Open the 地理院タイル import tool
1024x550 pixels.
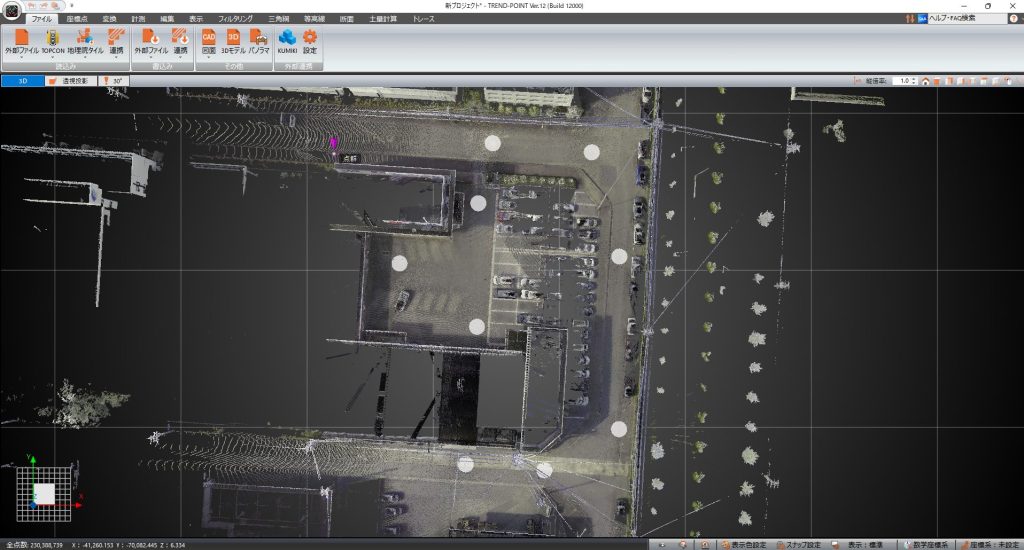point(85,41)
